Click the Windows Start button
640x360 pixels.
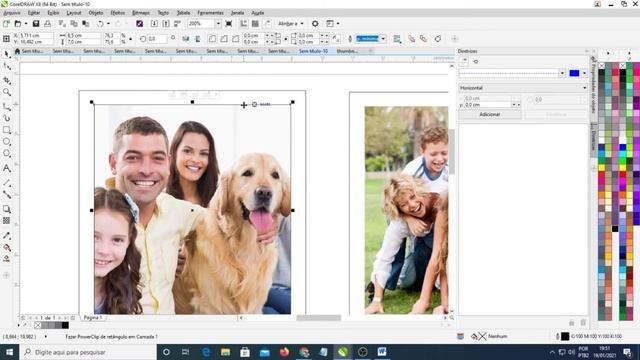[x=9, y=352]
